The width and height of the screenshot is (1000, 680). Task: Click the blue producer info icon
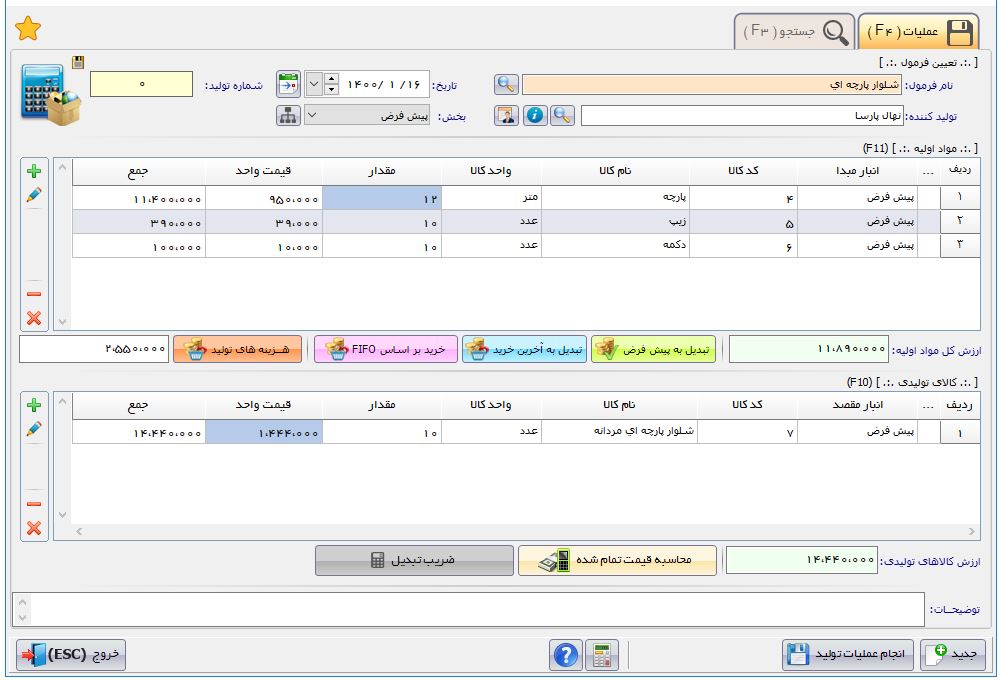pyautogui.click(x=535, y=115)
